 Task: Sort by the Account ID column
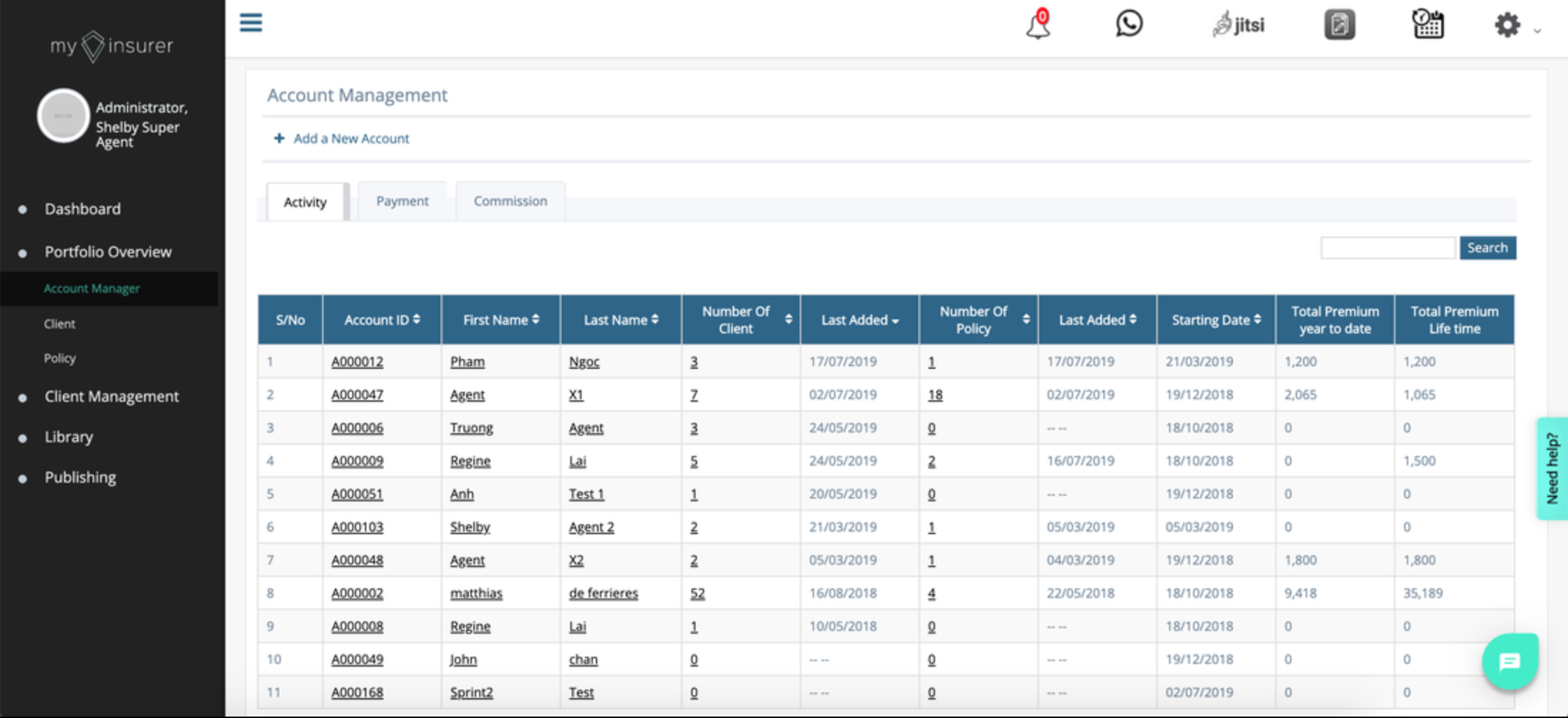(x=382, y=320)
